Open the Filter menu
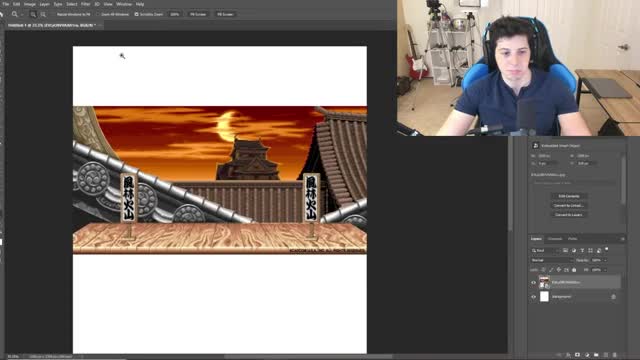This screenshot has height=360, width=640. 85,4
